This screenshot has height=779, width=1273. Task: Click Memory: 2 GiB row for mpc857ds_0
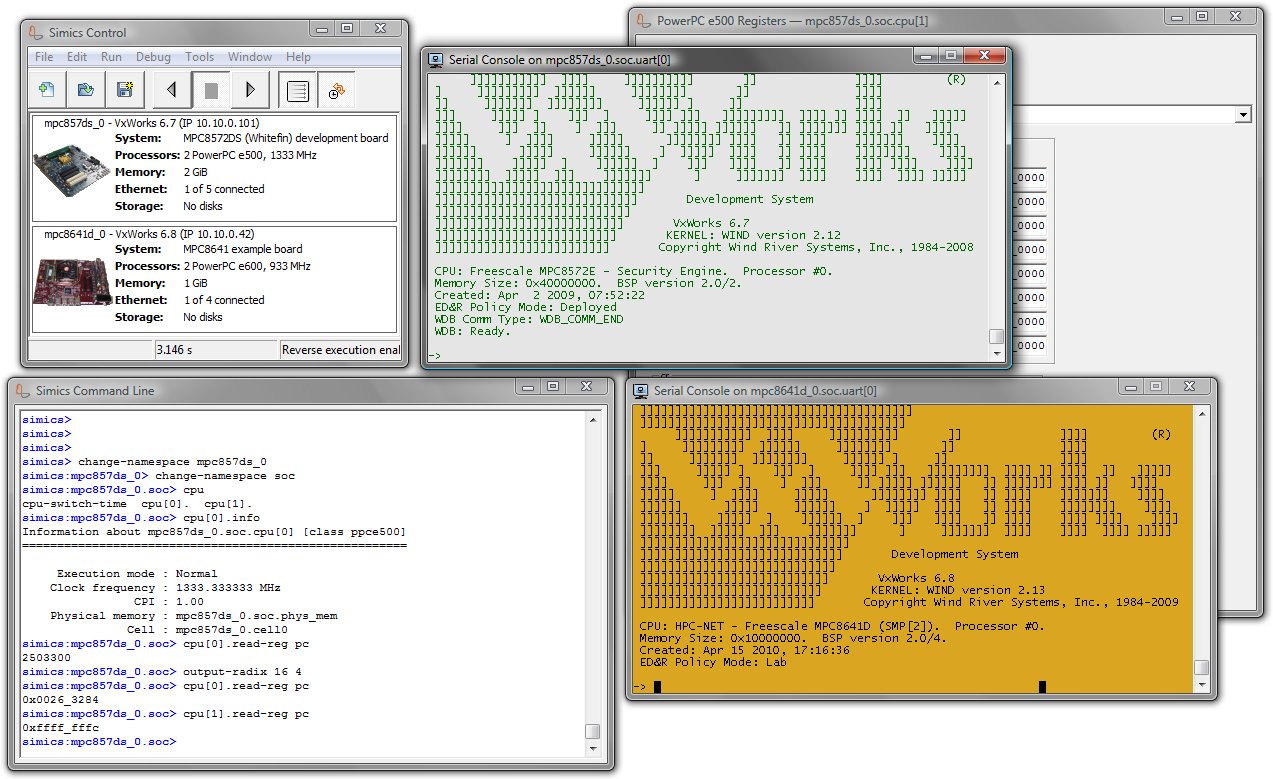pos(164,172)
